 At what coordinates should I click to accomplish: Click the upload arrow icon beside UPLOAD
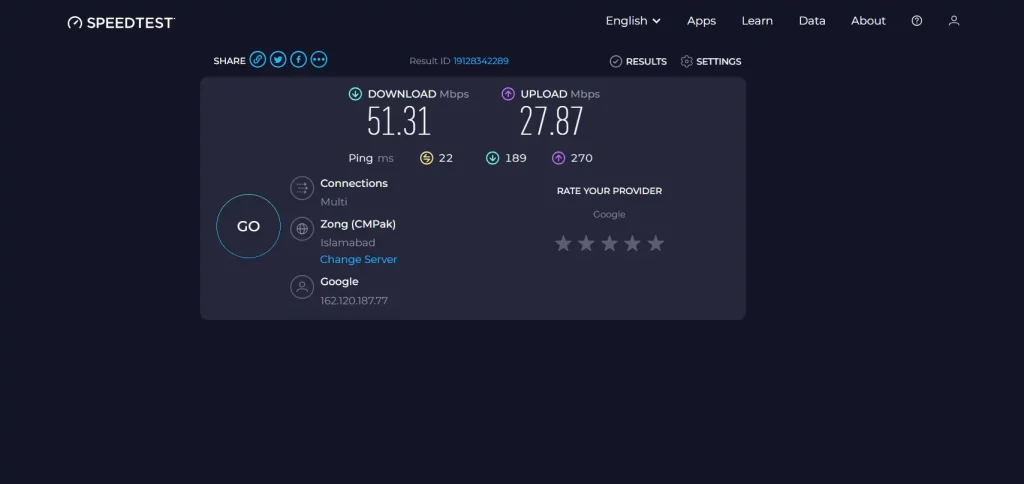(x=508, y=94)
